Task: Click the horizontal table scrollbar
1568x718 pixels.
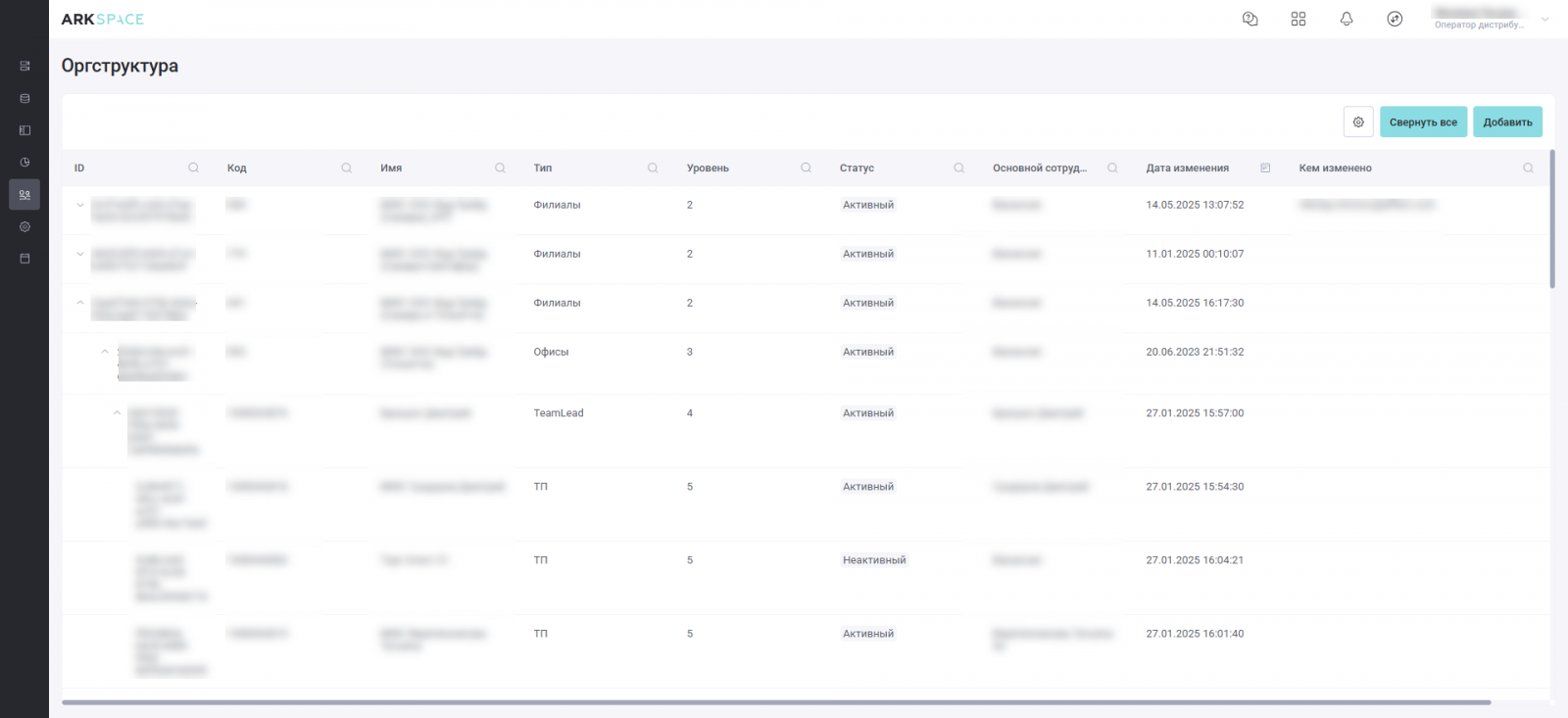Action: tap(776, 702)
